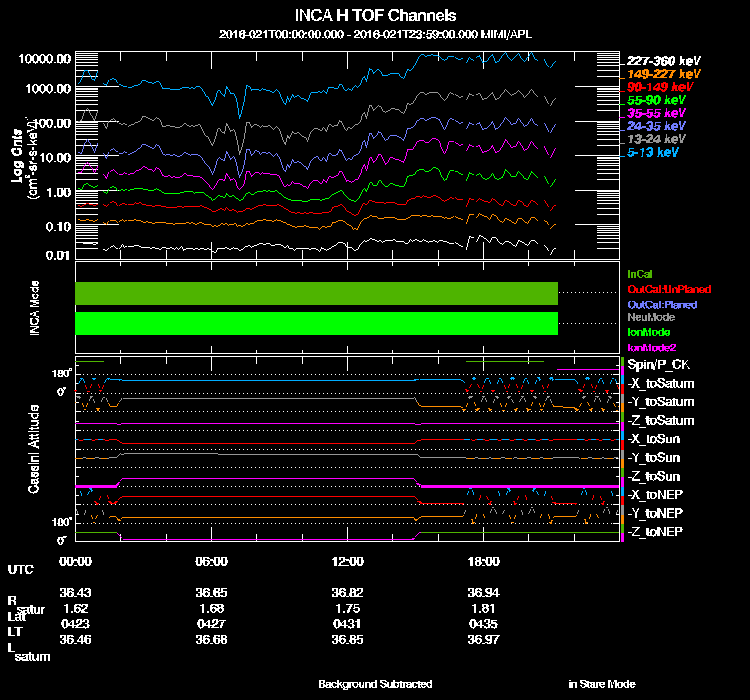Click the 06:00 UTC time tick label

212,562
